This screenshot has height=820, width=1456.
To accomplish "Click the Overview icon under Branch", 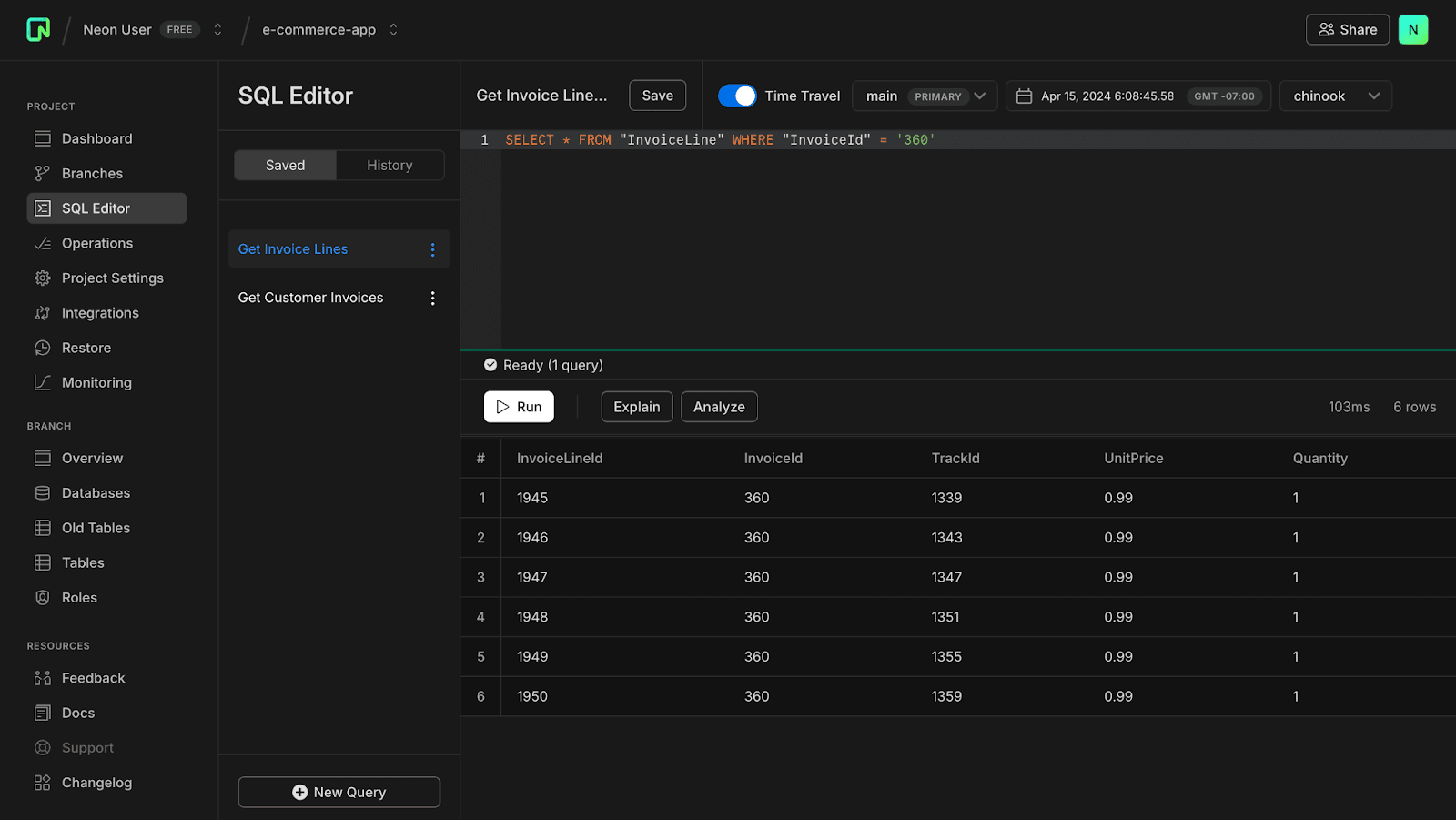I will [43, 458].
